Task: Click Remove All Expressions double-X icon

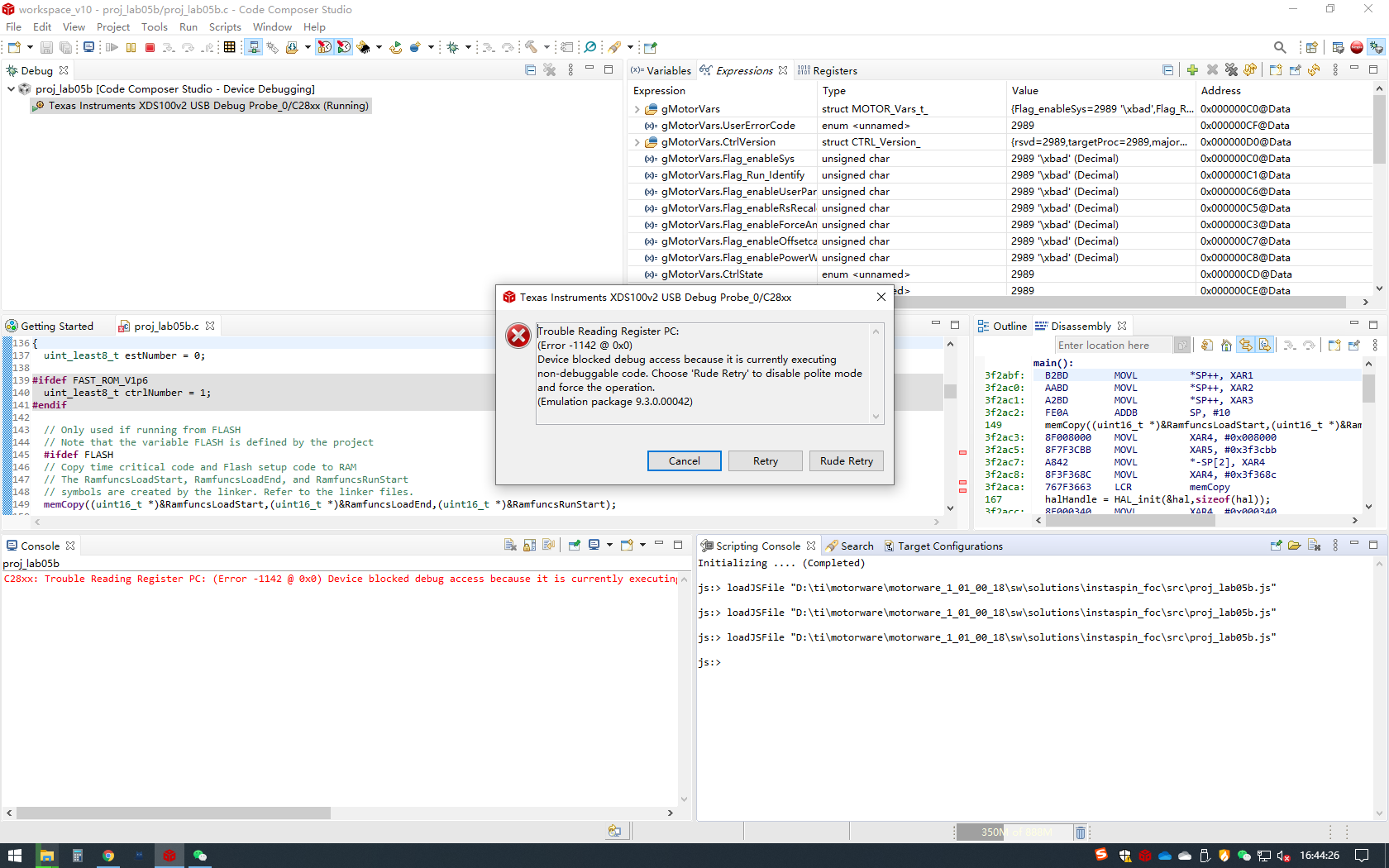Action: click(x=1231, y=70)
